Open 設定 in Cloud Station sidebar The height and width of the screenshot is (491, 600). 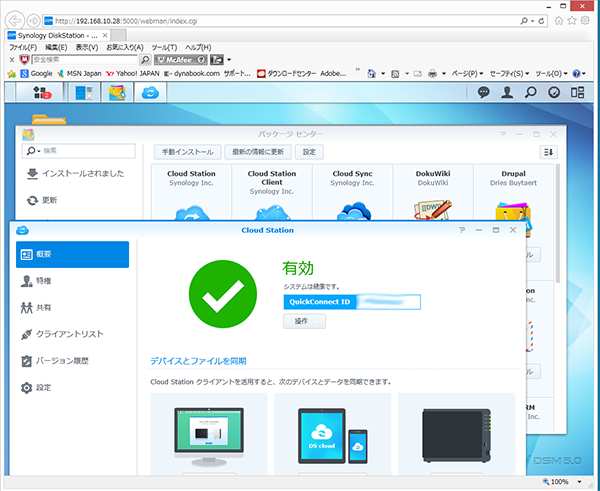(72, 388)
